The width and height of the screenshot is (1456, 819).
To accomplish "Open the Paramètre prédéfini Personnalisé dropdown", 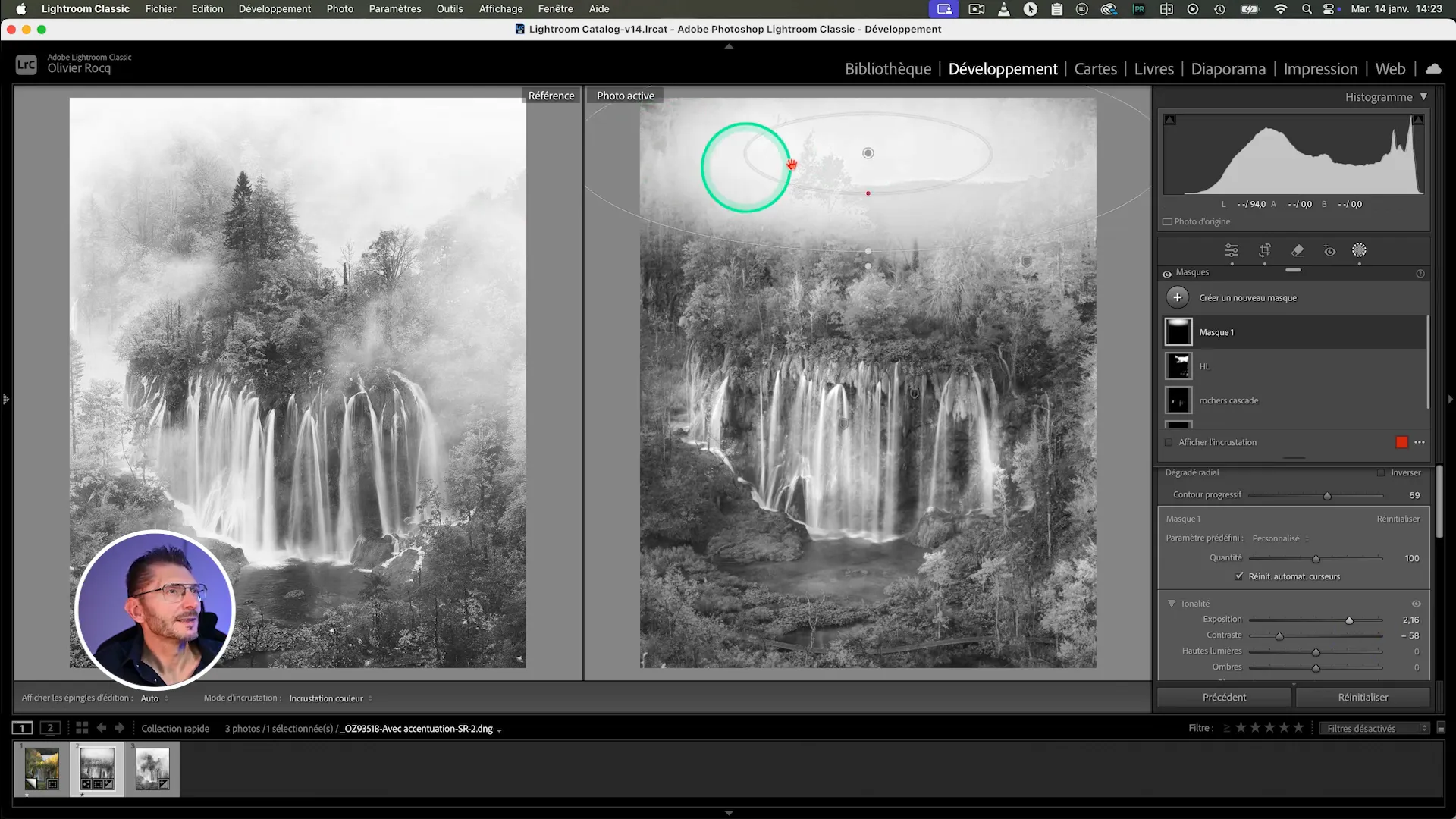I will point(1280,538).
